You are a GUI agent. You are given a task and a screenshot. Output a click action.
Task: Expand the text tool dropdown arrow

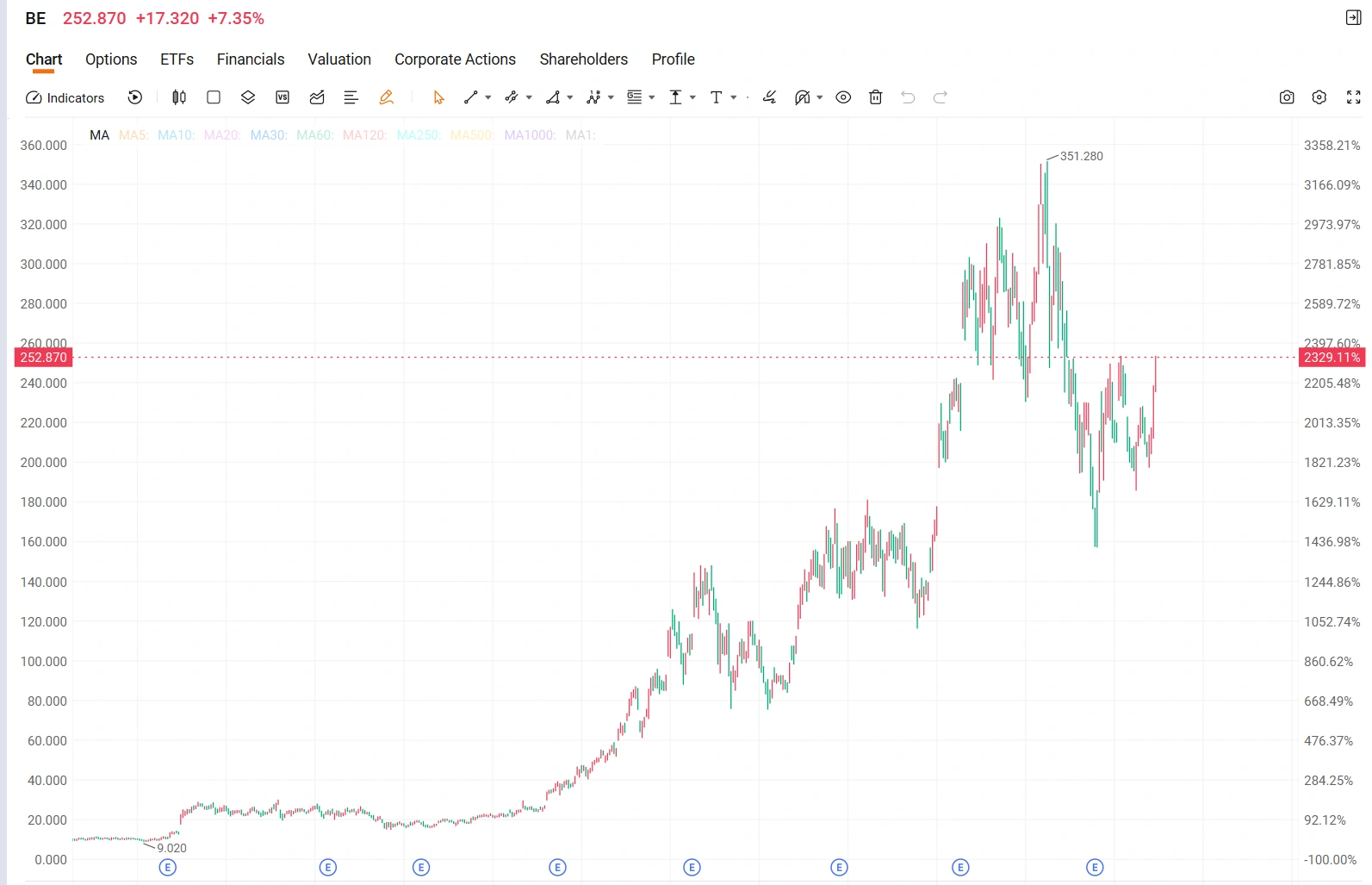(x=734, y=97)
